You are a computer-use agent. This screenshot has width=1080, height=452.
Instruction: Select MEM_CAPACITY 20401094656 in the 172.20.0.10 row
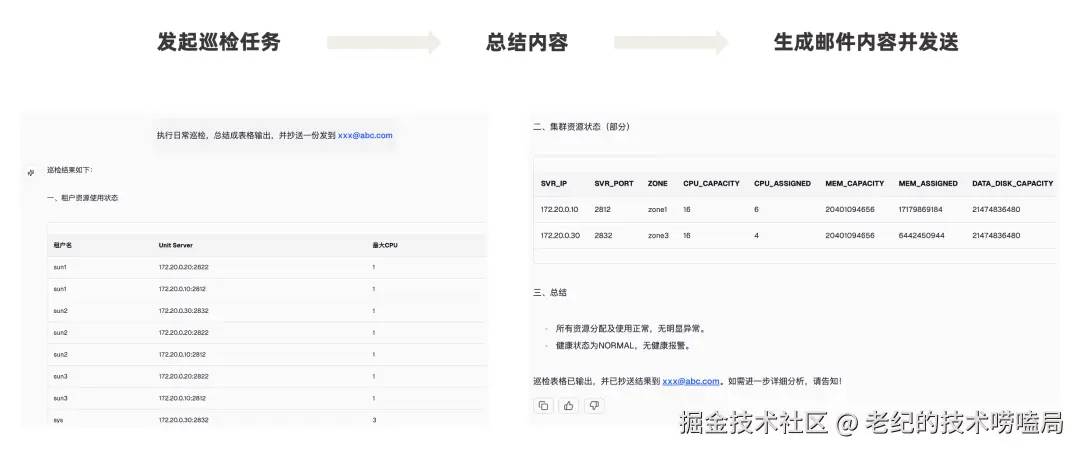(x=850, y=209)
